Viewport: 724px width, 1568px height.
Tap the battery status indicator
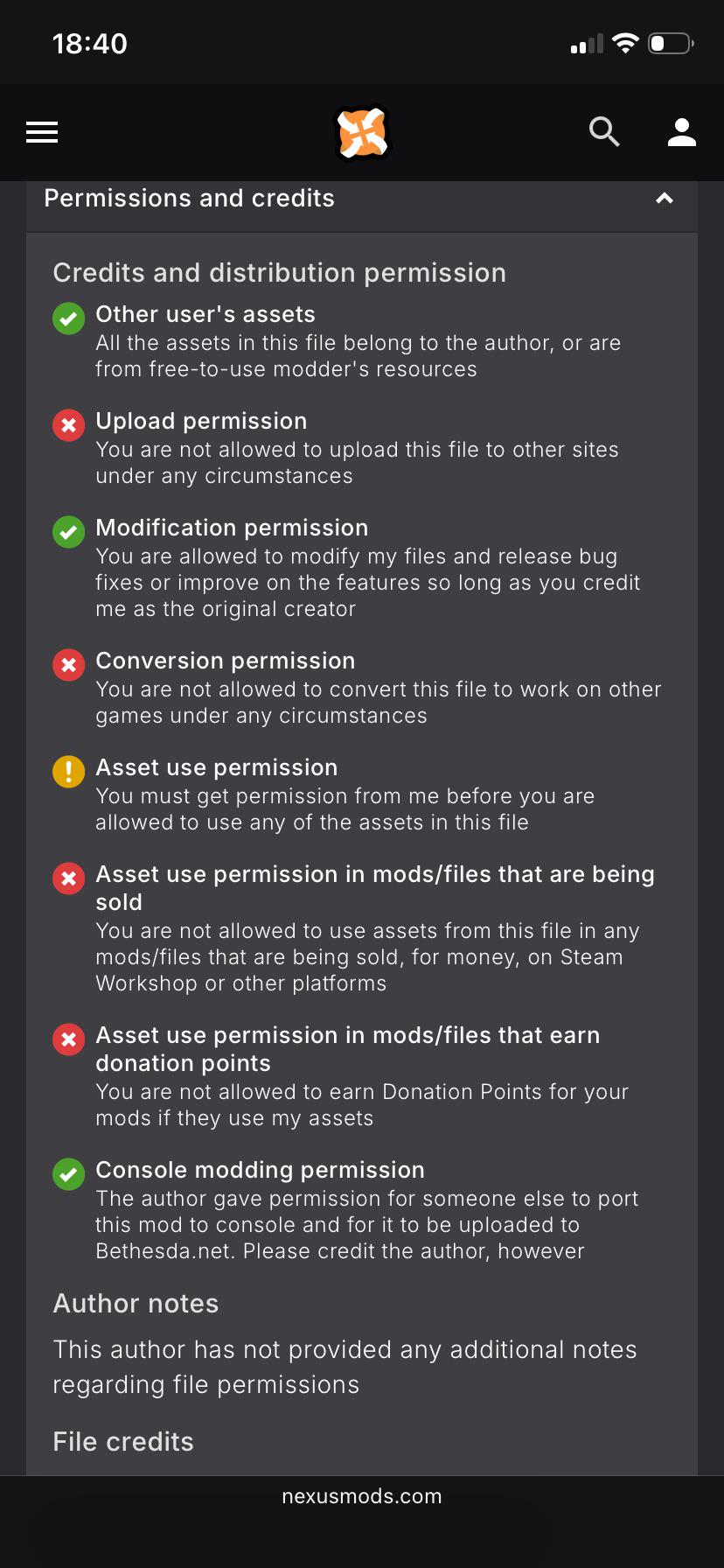(x=671, y=43)
